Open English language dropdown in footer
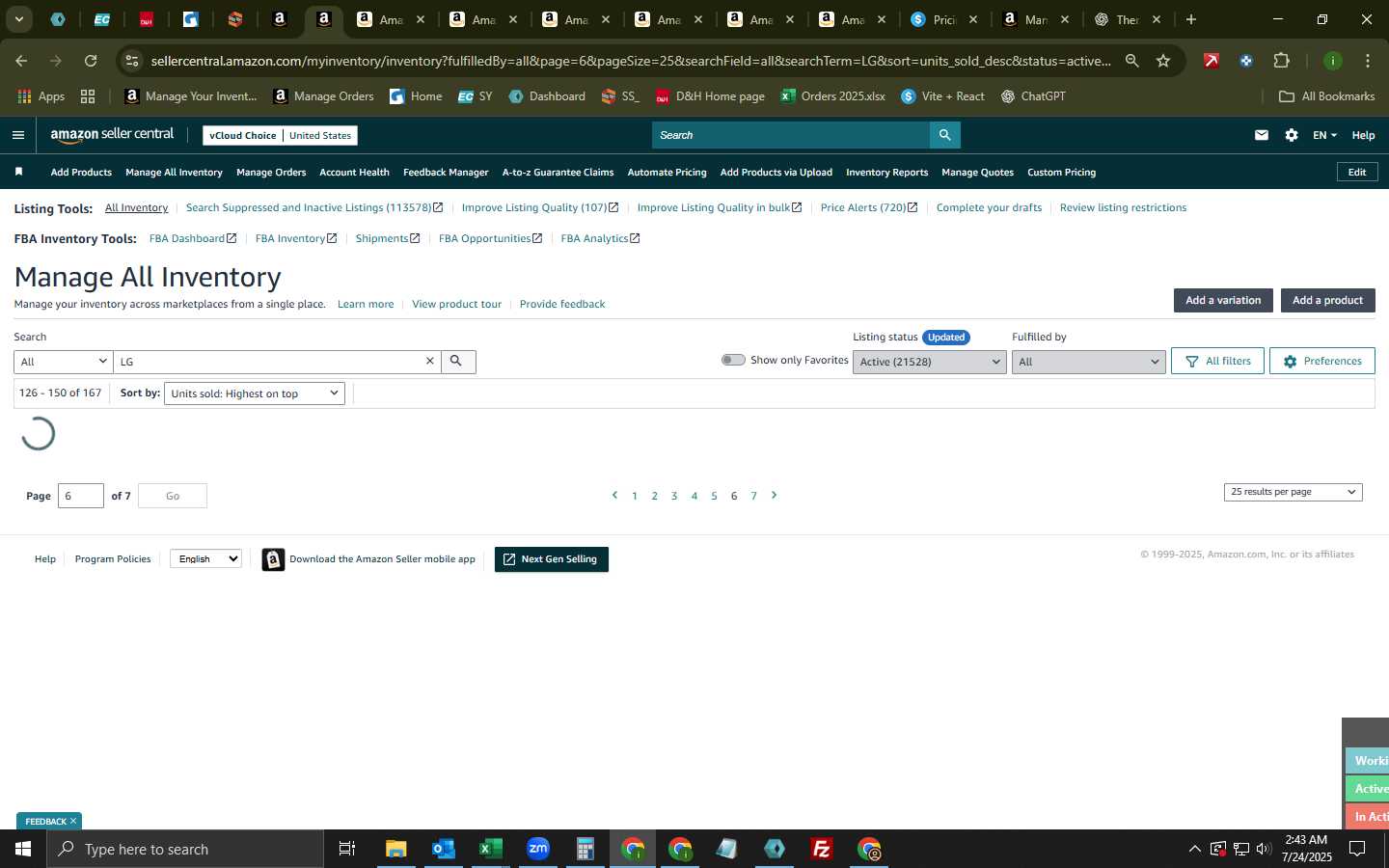Image resolution: width=1389 pixels, height=868 pixels. (205, 558)
